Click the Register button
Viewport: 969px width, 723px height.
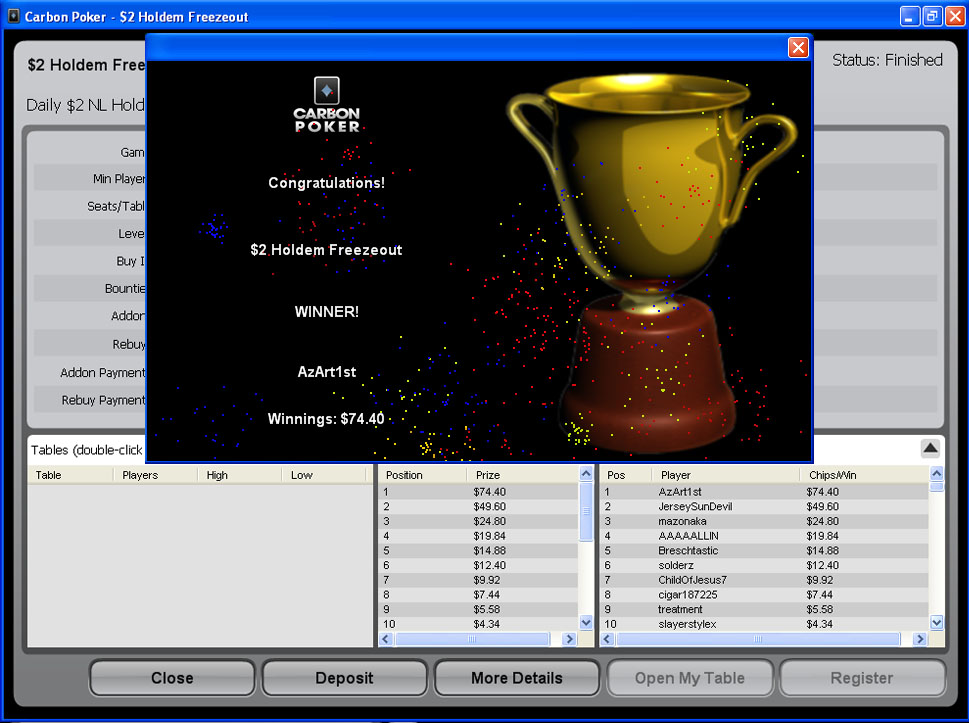tap(862, 678)
